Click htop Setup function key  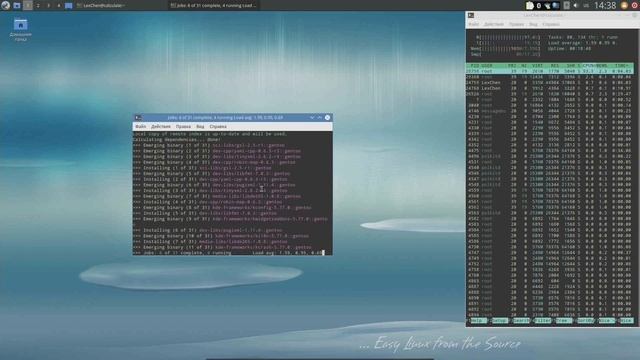coord(499,321)
